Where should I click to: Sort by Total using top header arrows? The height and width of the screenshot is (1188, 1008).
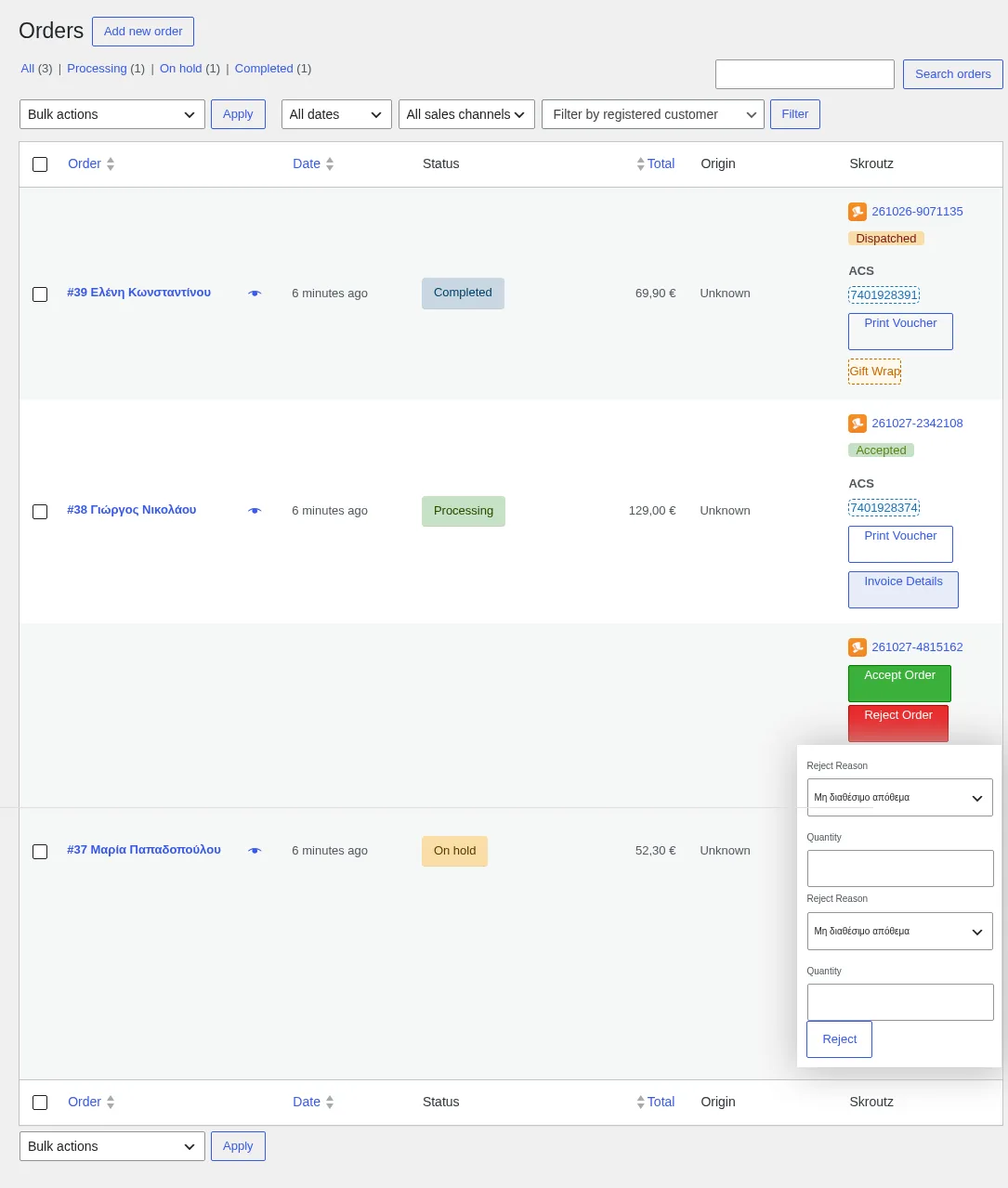click(640, 164)
